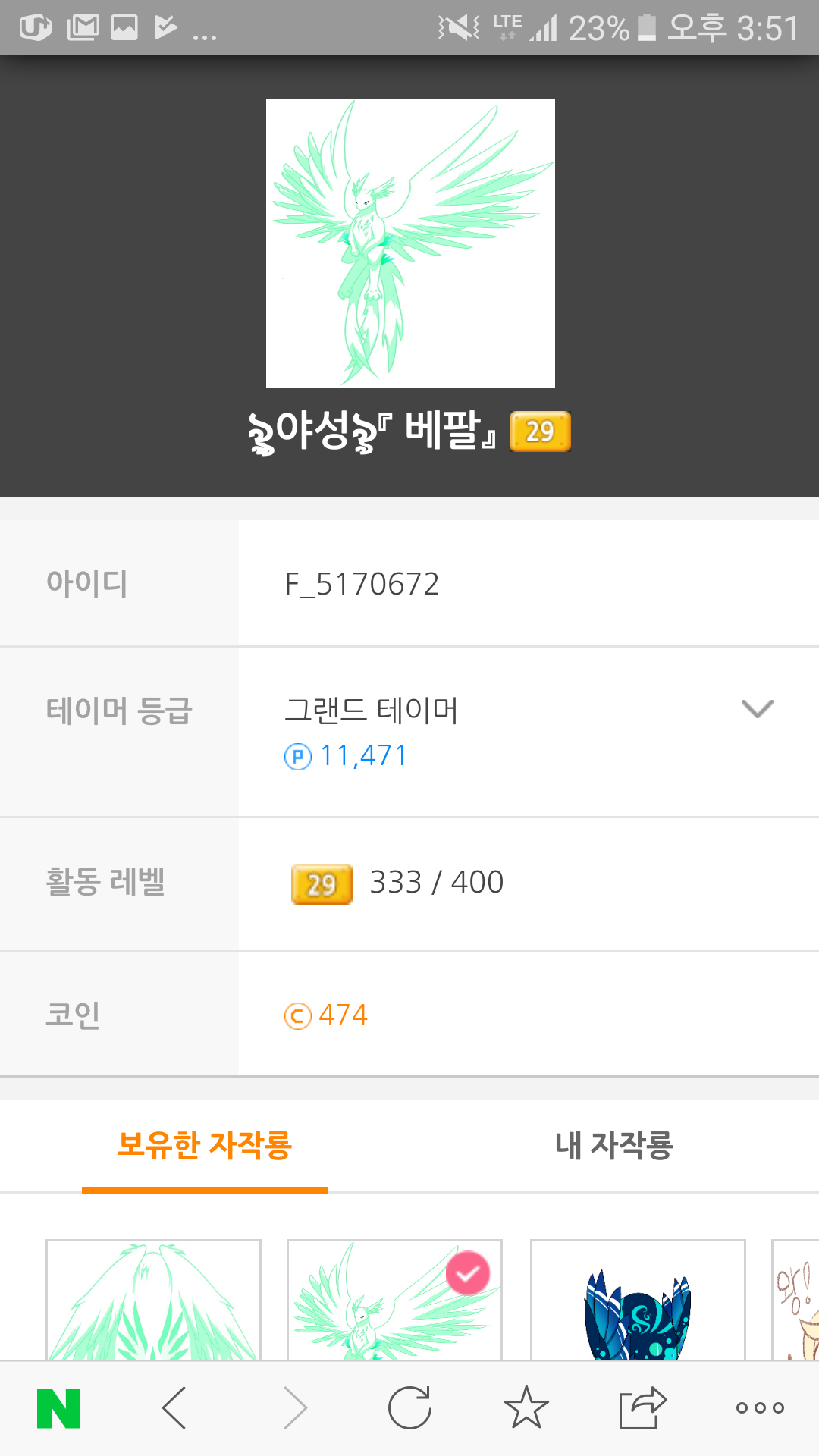Tap the green Naver N home icon
The width and height of the screenshot is (819, 1456).
[x=59, y=1408]
